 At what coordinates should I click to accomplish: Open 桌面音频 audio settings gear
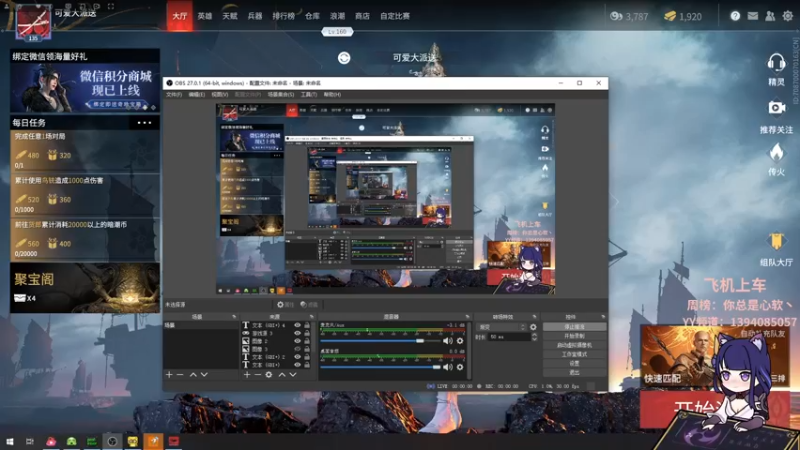460,367
